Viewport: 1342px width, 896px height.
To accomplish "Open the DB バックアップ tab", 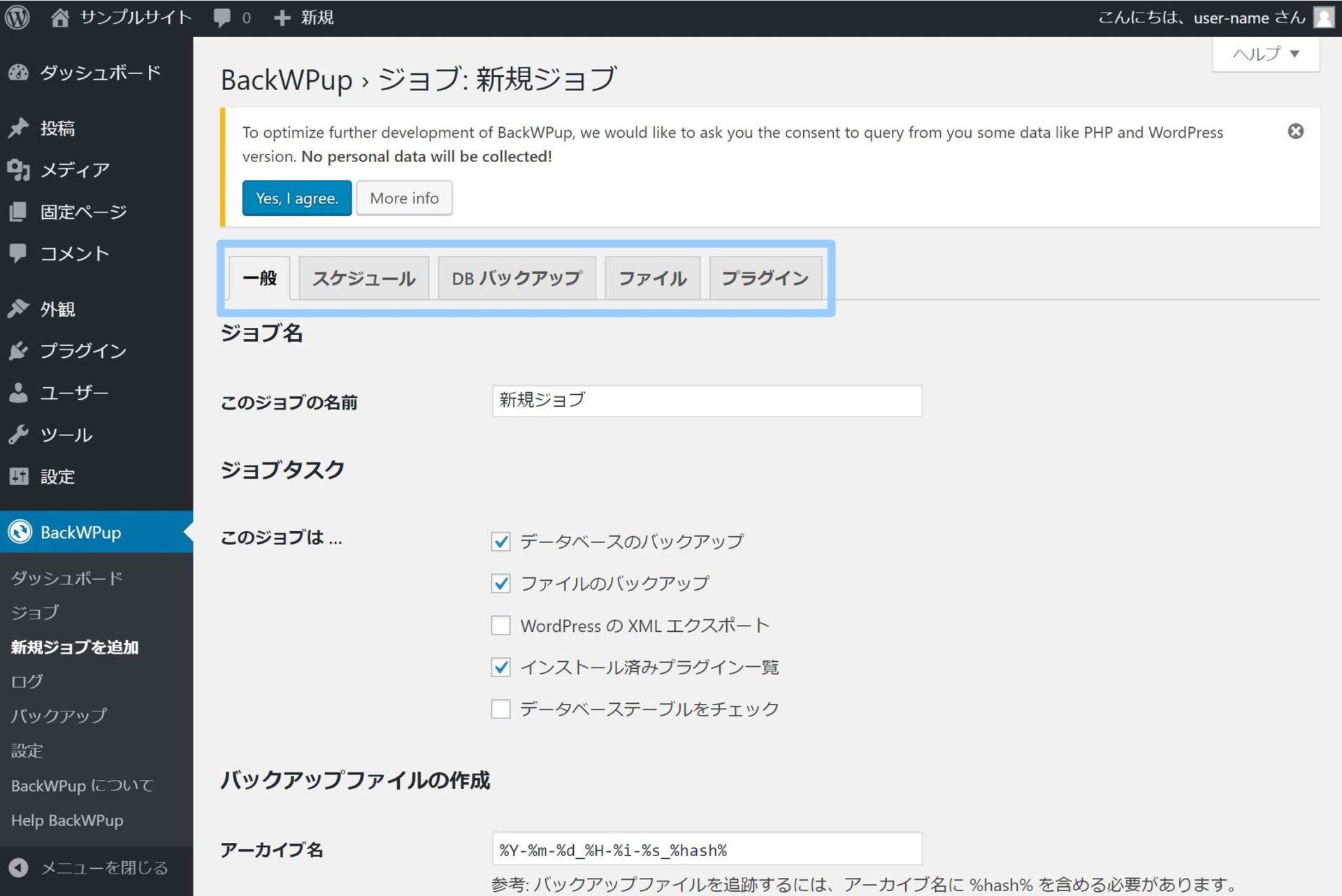I will click(x=516, y=277).
